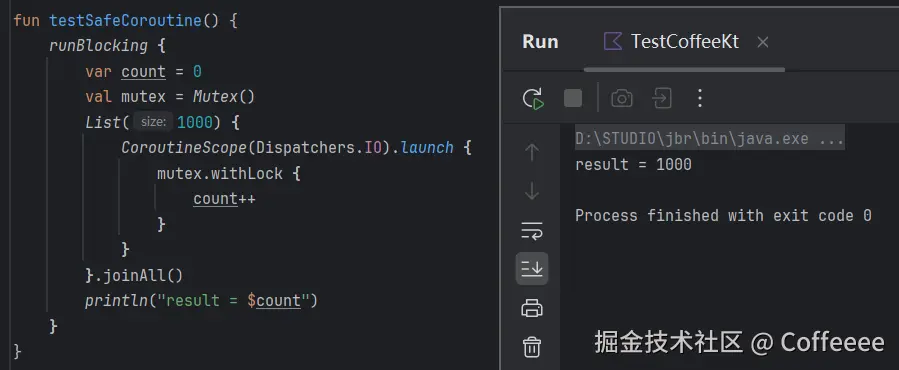Click the testSafeCoroutine function name
The width and height of the screenshot is (899, 370).
(126, 21)
